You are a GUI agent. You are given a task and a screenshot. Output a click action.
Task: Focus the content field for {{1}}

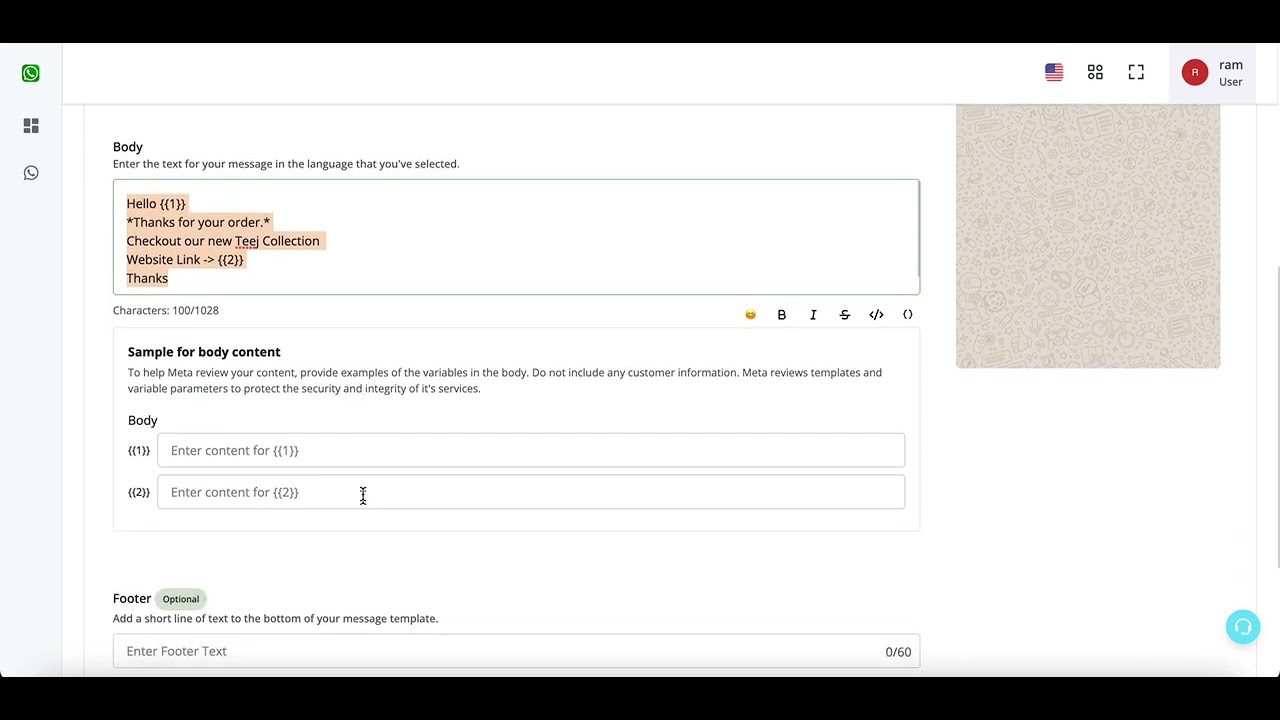(x=531, y=450)
